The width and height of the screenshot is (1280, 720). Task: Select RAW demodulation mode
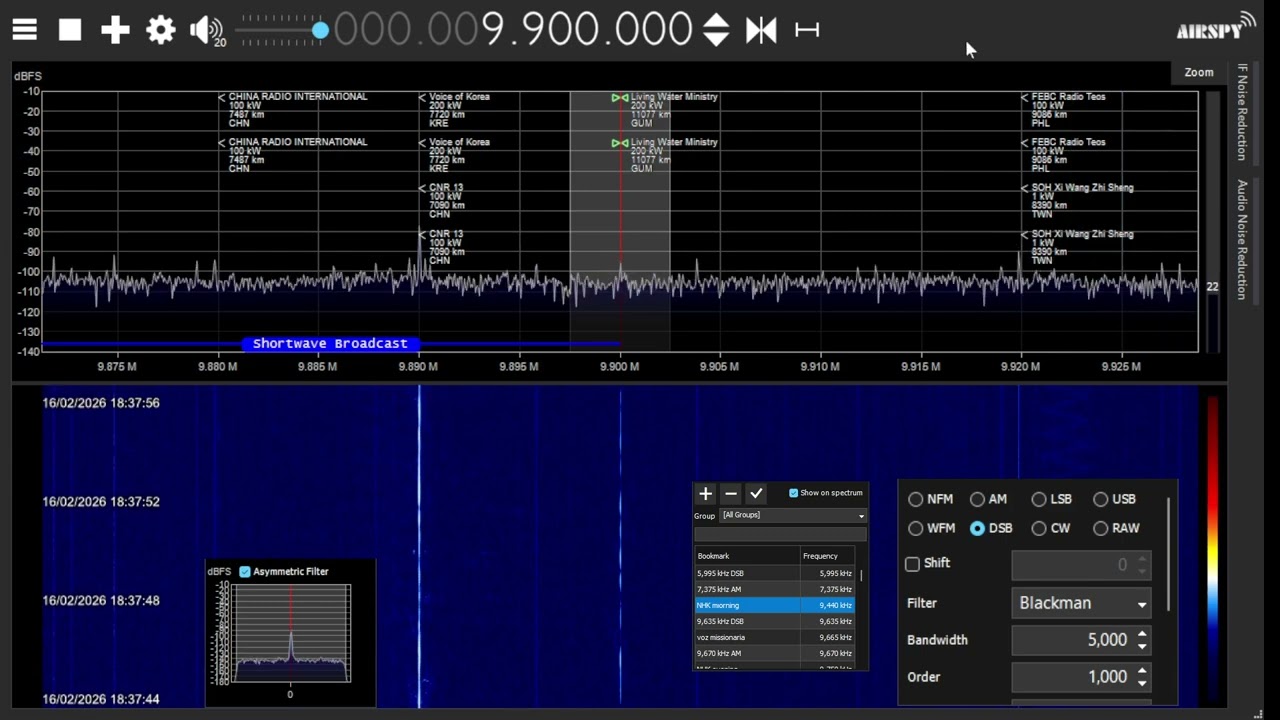pos(1101,528)
